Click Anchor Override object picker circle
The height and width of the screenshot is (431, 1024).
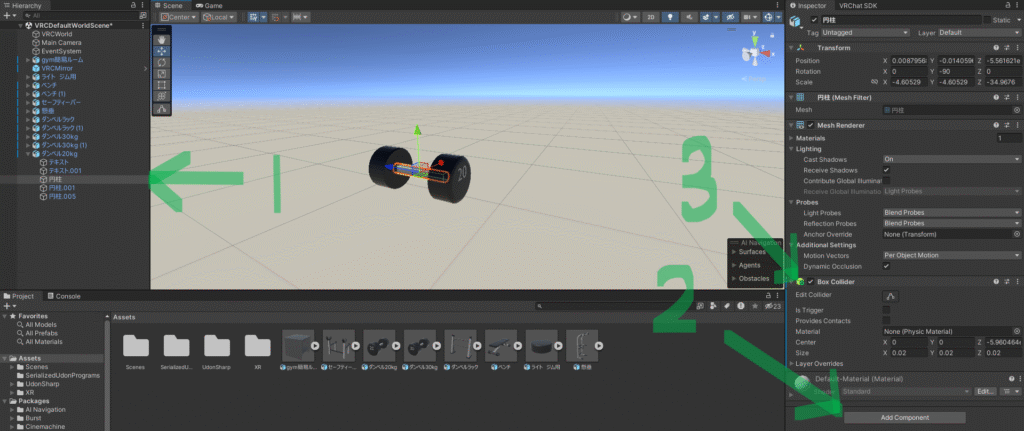1017,234
